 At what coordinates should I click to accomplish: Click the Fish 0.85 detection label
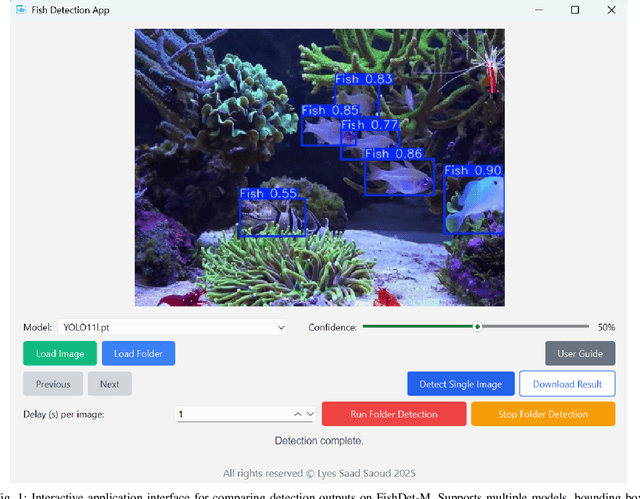pos(330,110)
